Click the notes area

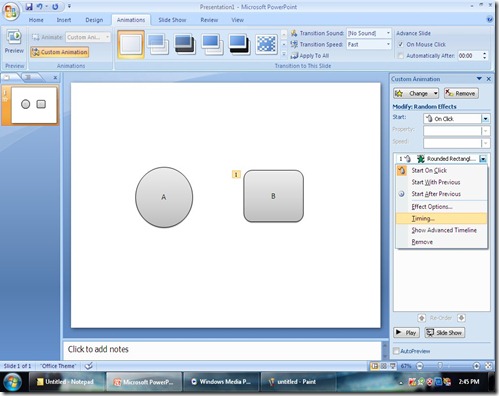click(x=222, y=350)
